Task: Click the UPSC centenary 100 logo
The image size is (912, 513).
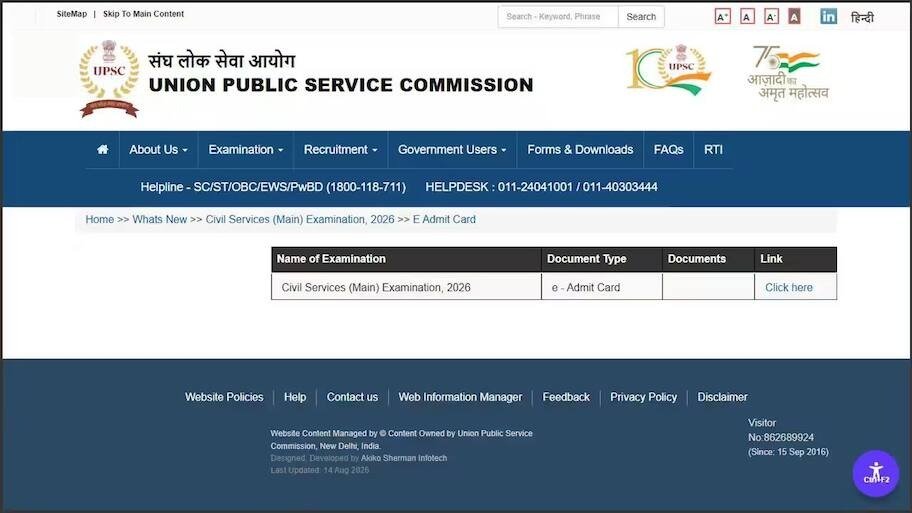Action: tap(669, 70)
